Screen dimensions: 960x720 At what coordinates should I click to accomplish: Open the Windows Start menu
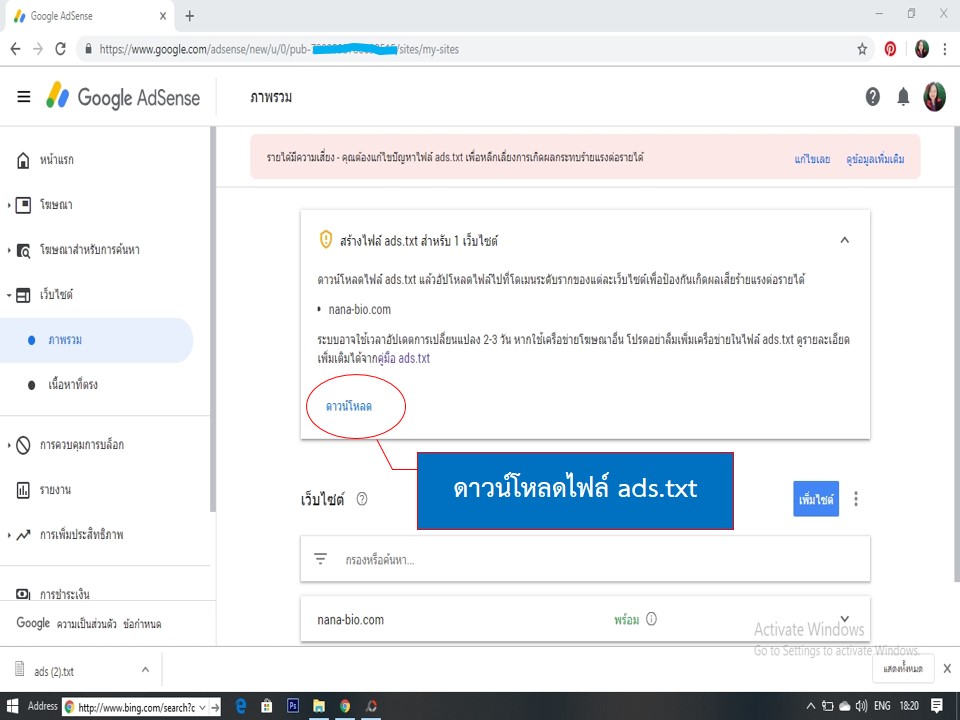12,707
